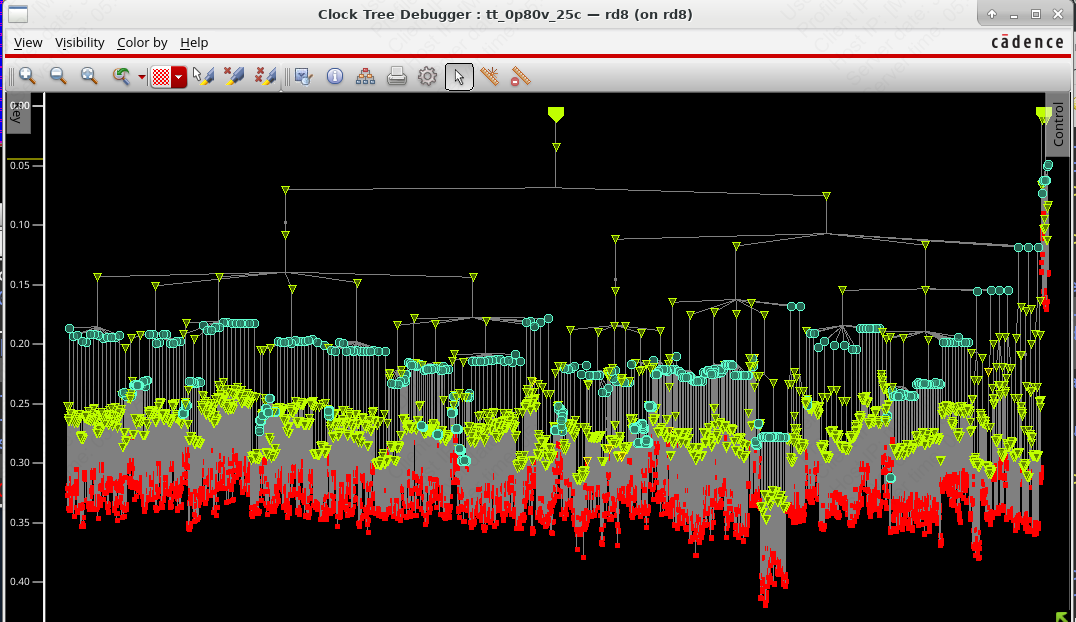Open the Color by menu
The width and height of the screenshot is (1076, 622).
pyautogui.click(x=142, y=42)
